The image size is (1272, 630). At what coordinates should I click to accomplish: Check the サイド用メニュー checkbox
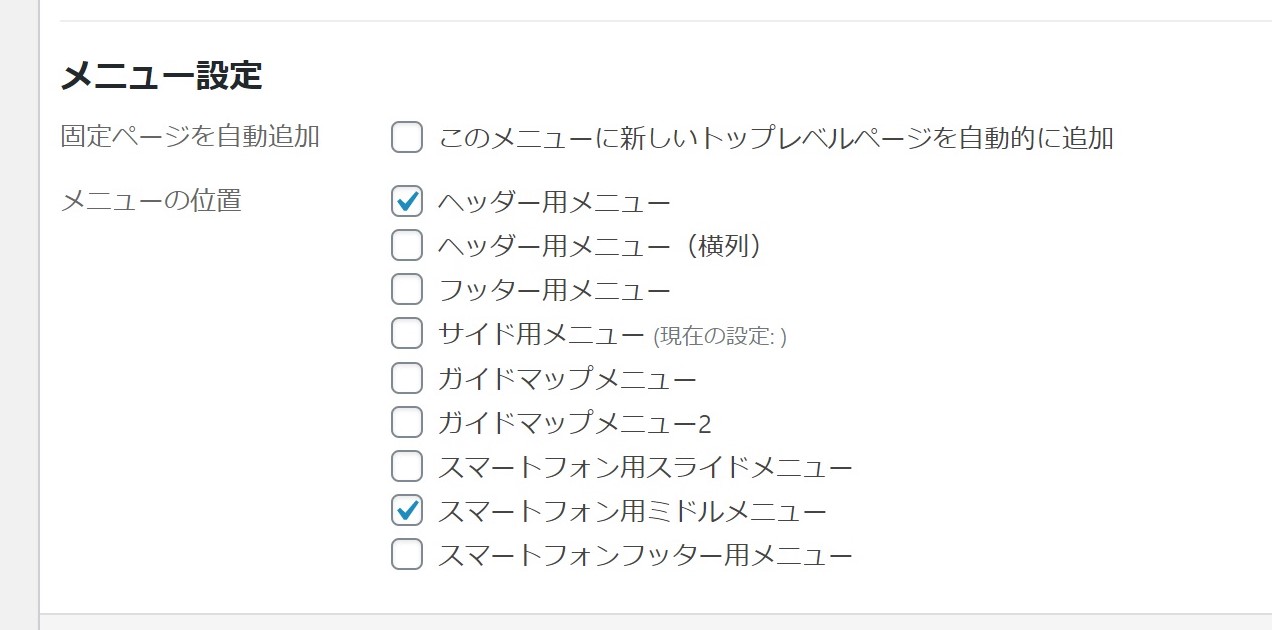coord(406,333)
